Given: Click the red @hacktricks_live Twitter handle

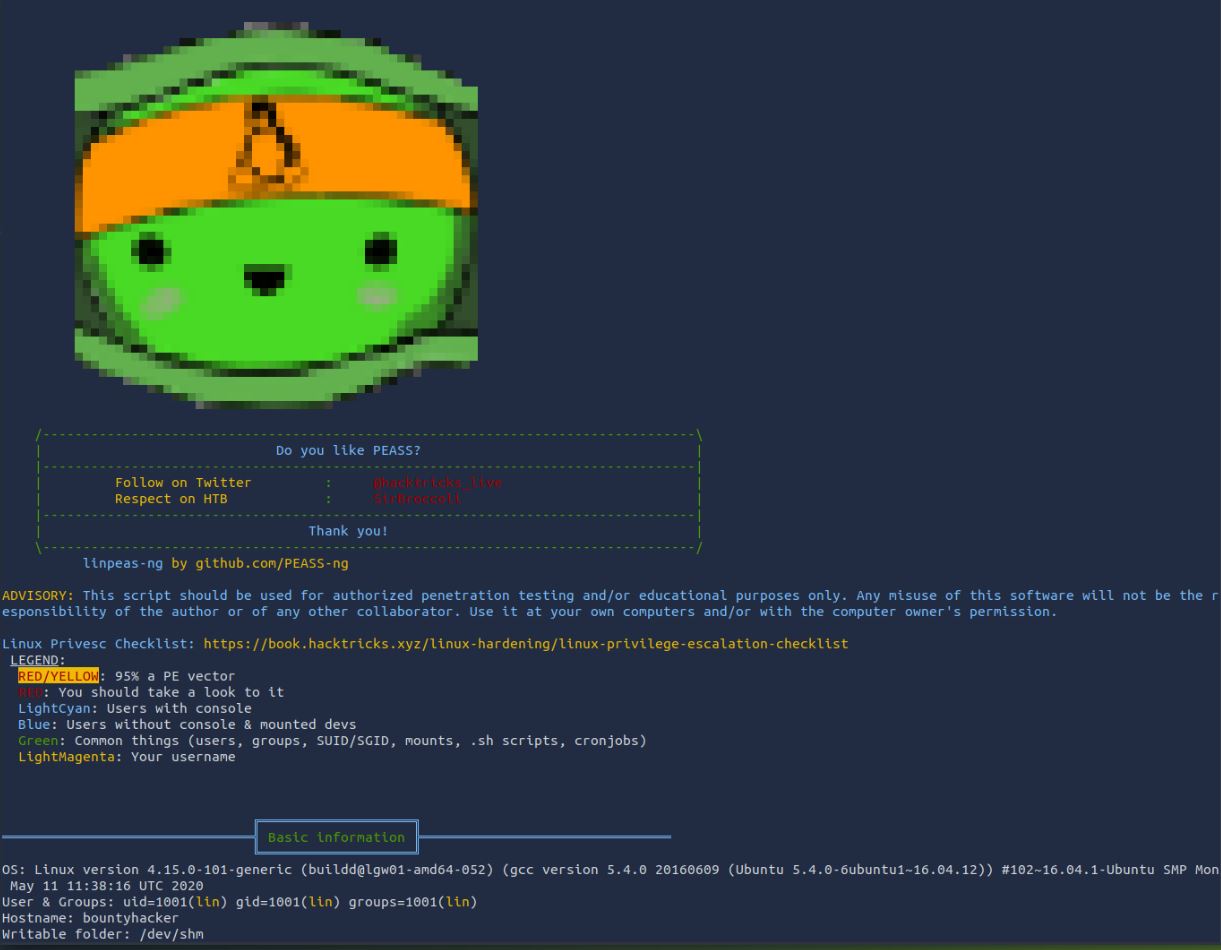Looking at the screenshot, I should point(436,483).
